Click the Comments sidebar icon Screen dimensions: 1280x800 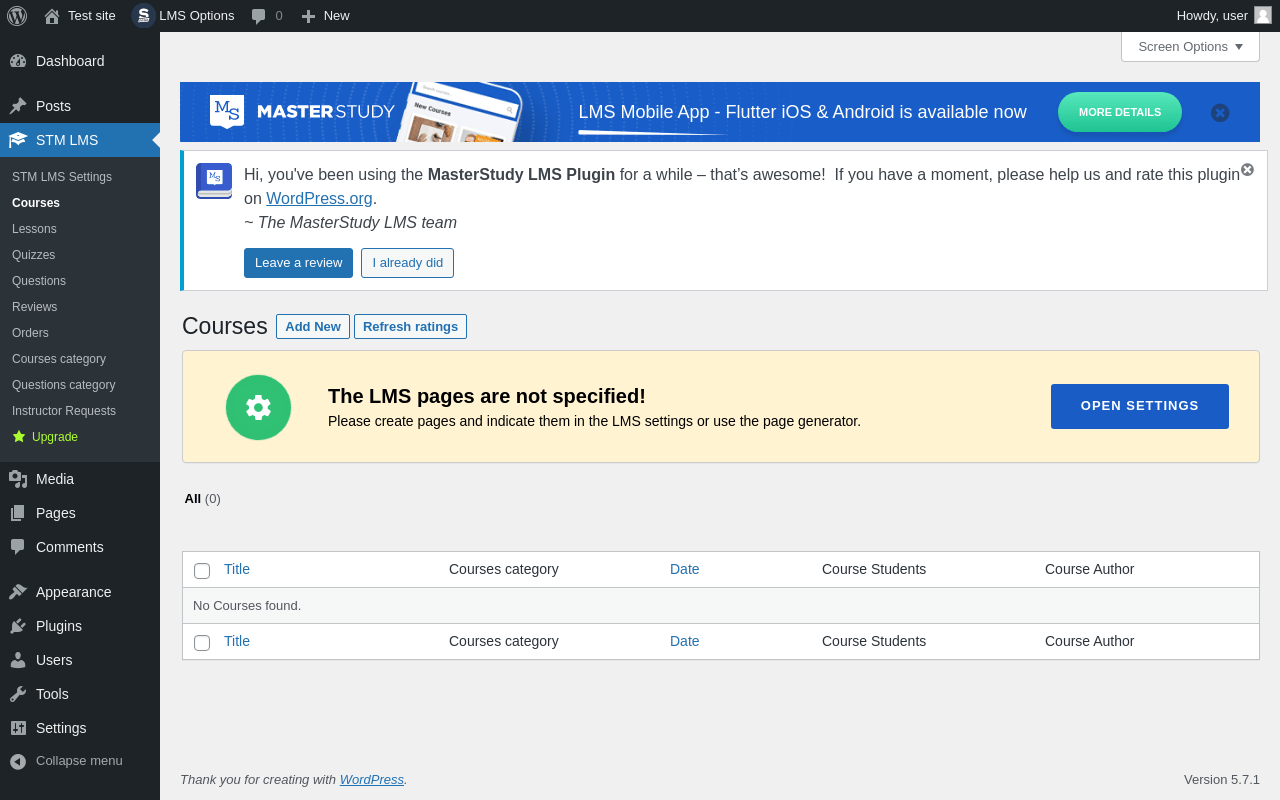click(18, 547)
